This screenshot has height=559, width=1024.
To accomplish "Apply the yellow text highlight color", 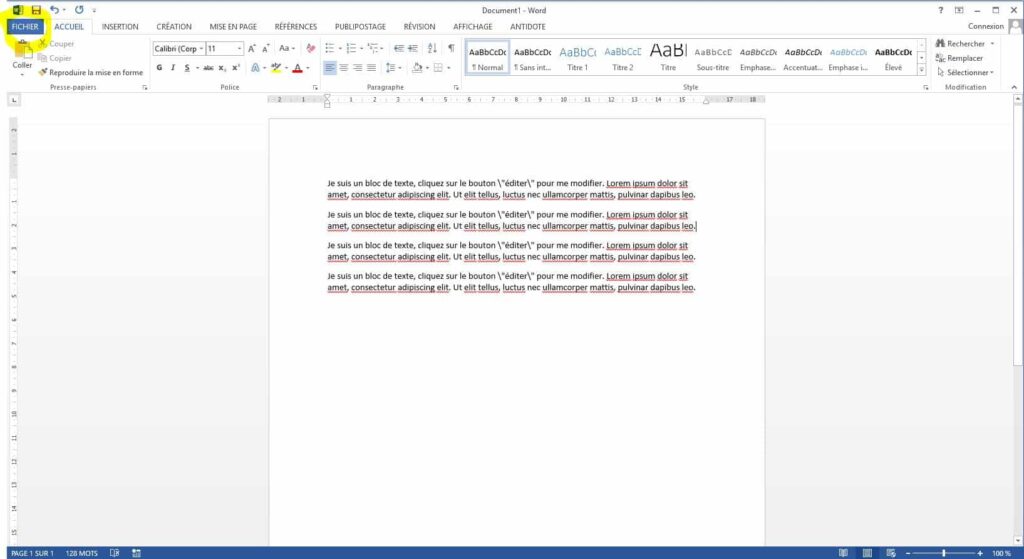I will pyautogui.click(x=276, y=68).
